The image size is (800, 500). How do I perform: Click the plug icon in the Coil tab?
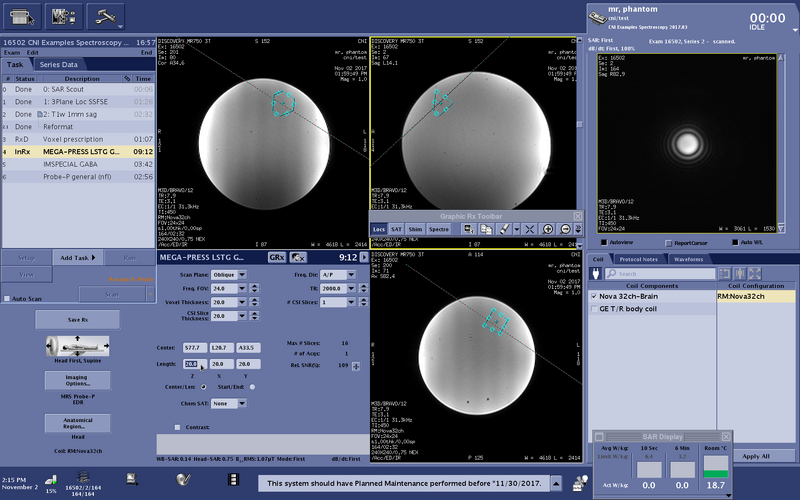(595, 274)
